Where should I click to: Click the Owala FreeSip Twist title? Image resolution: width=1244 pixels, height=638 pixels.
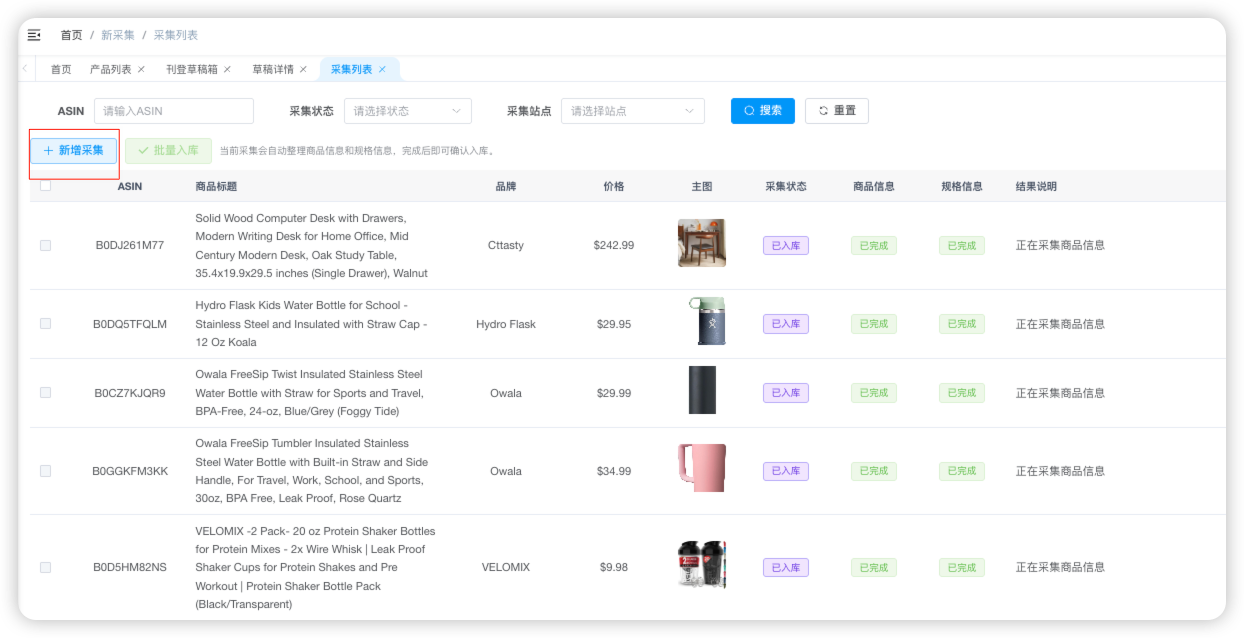(310, 393)
